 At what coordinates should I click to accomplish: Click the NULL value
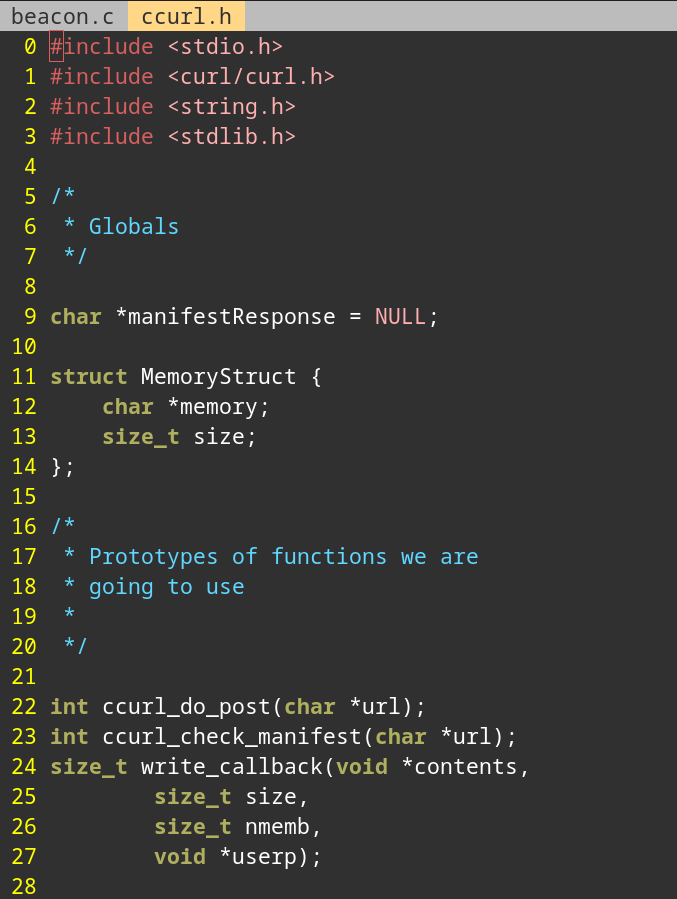tap(400, 317)
